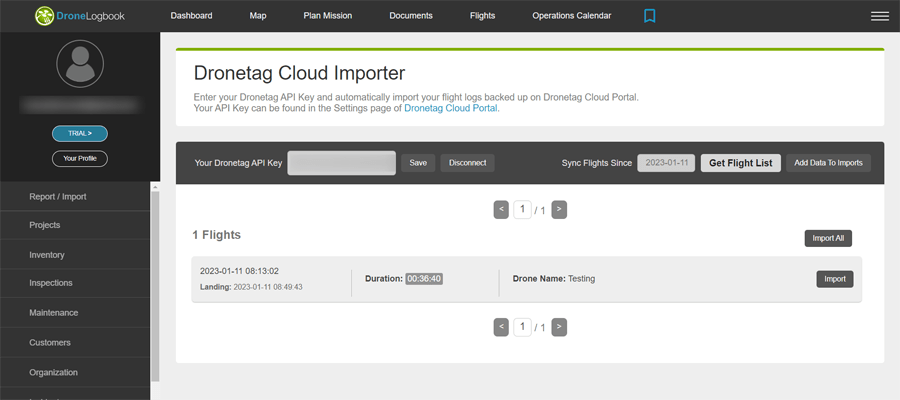The image size is (900, 400).
Task: Click the user avatar picture
Action: pos(80,64)
